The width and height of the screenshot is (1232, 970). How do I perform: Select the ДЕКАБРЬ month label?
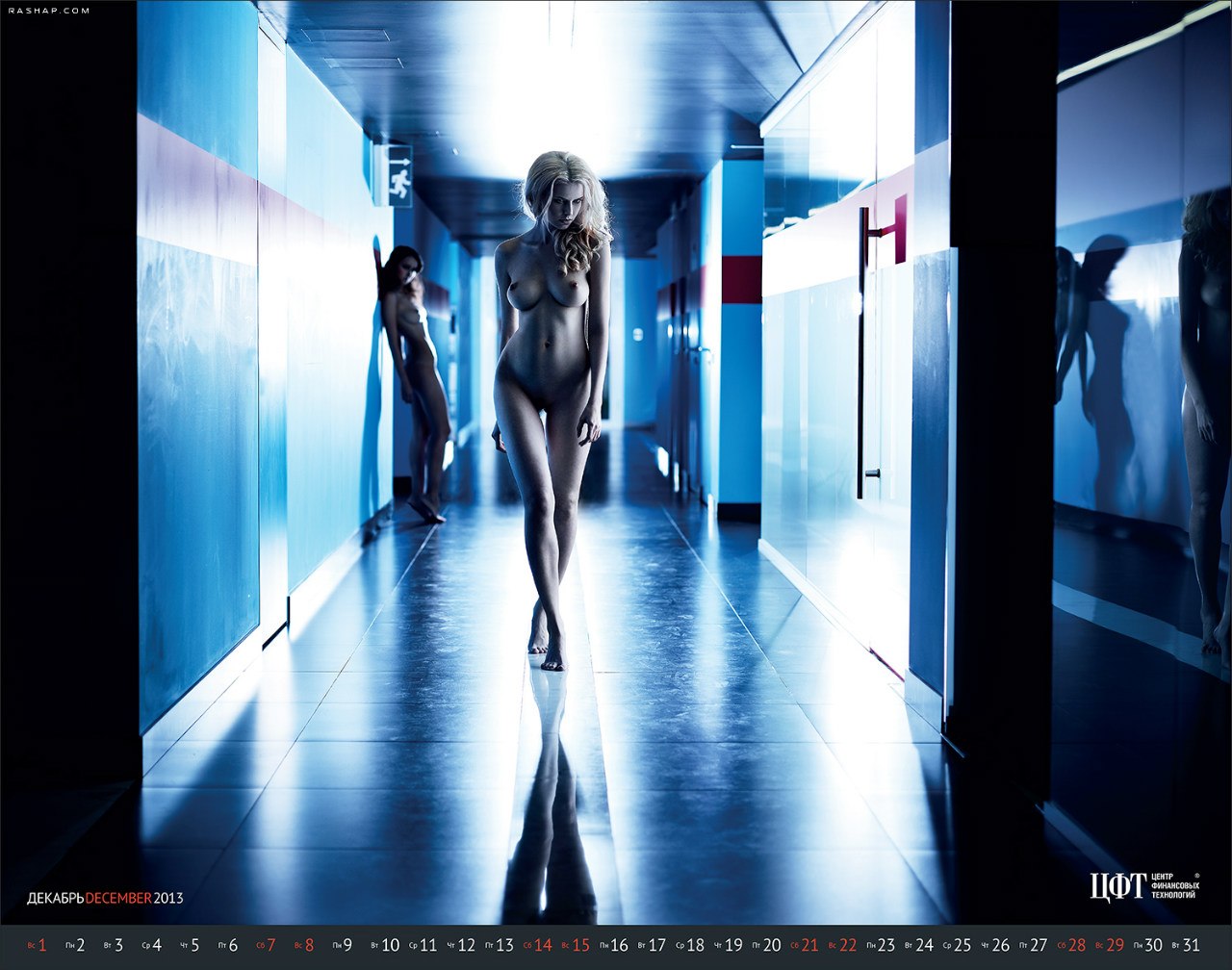click(55, 898)
